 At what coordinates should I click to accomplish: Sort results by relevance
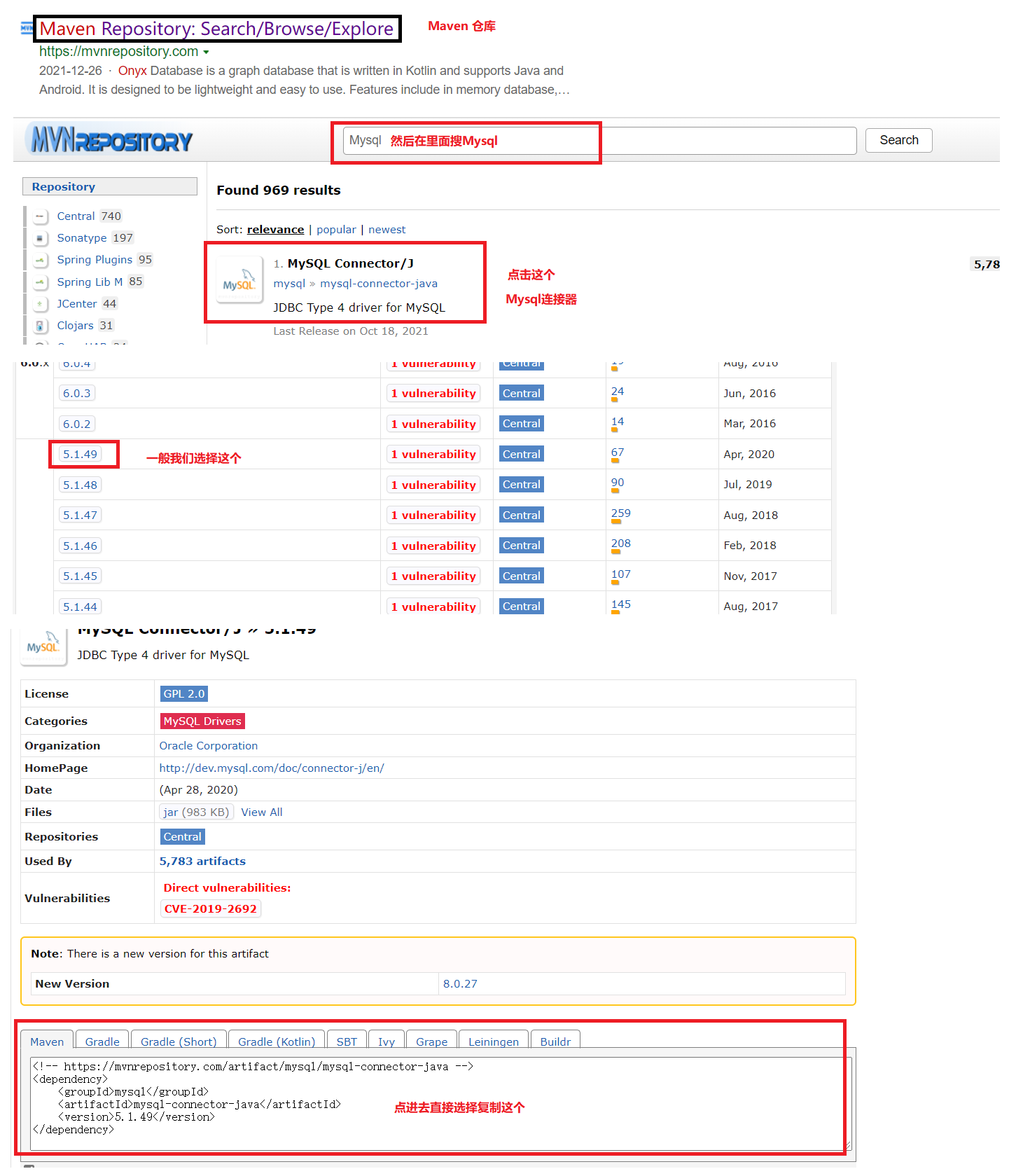(x=275, y=230)
